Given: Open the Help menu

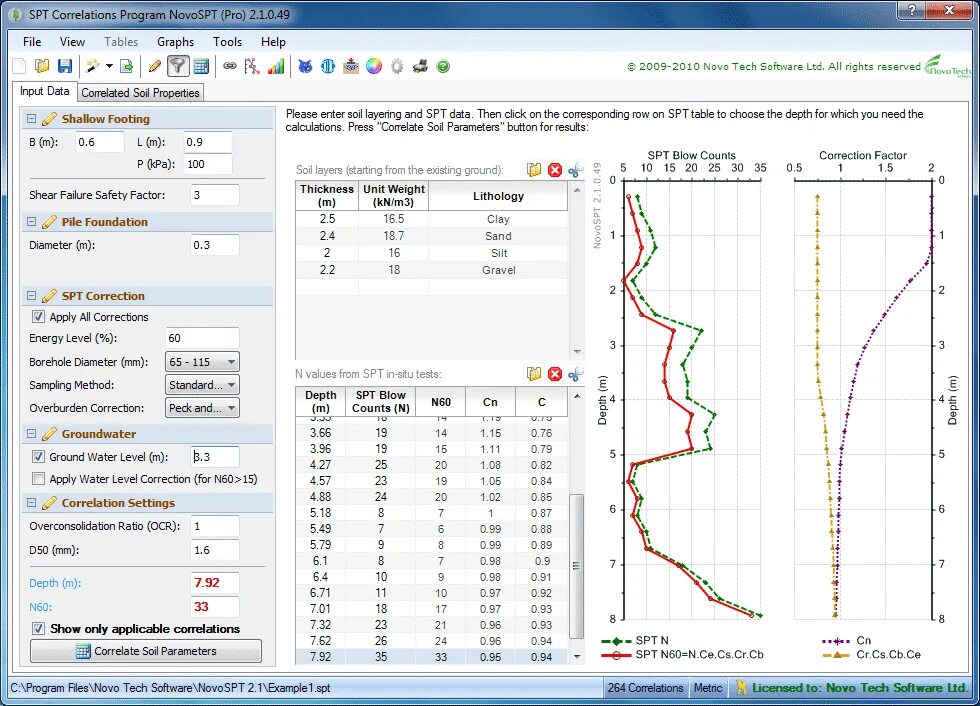Looking at the screenshot, I should (x=273, y=42).
